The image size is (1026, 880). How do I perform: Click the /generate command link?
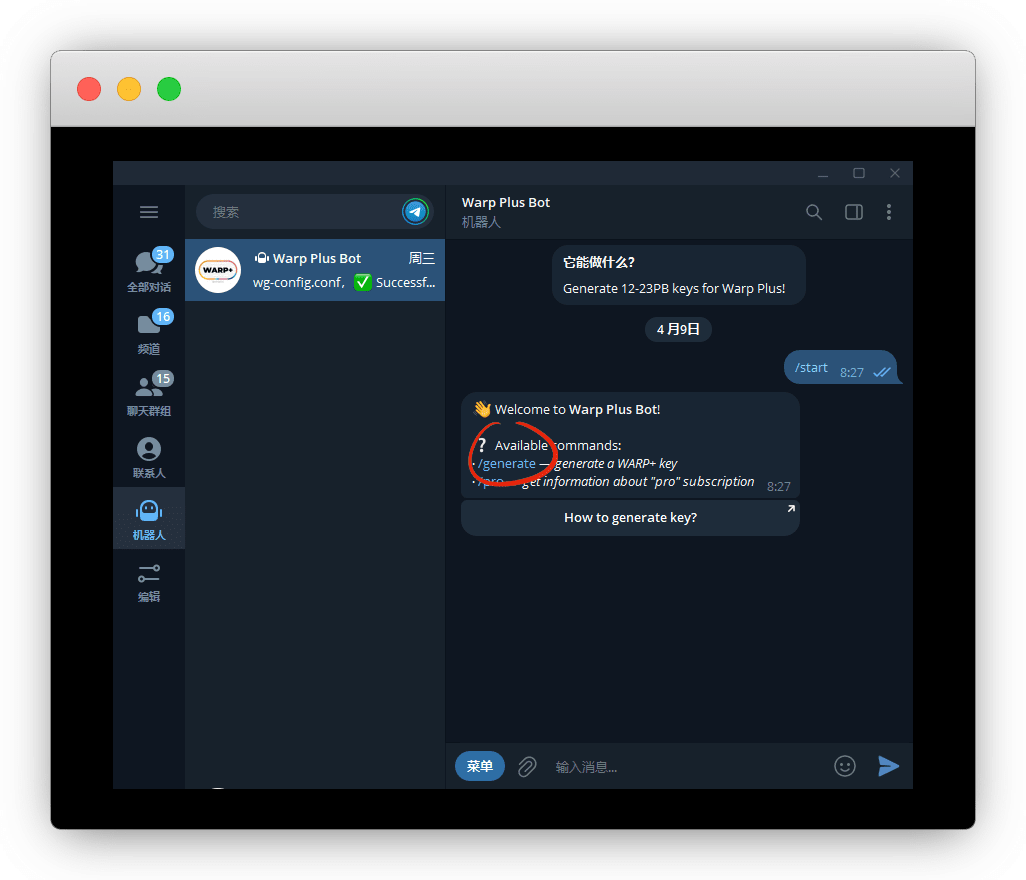pyautogui.click(x=508, y=464)
